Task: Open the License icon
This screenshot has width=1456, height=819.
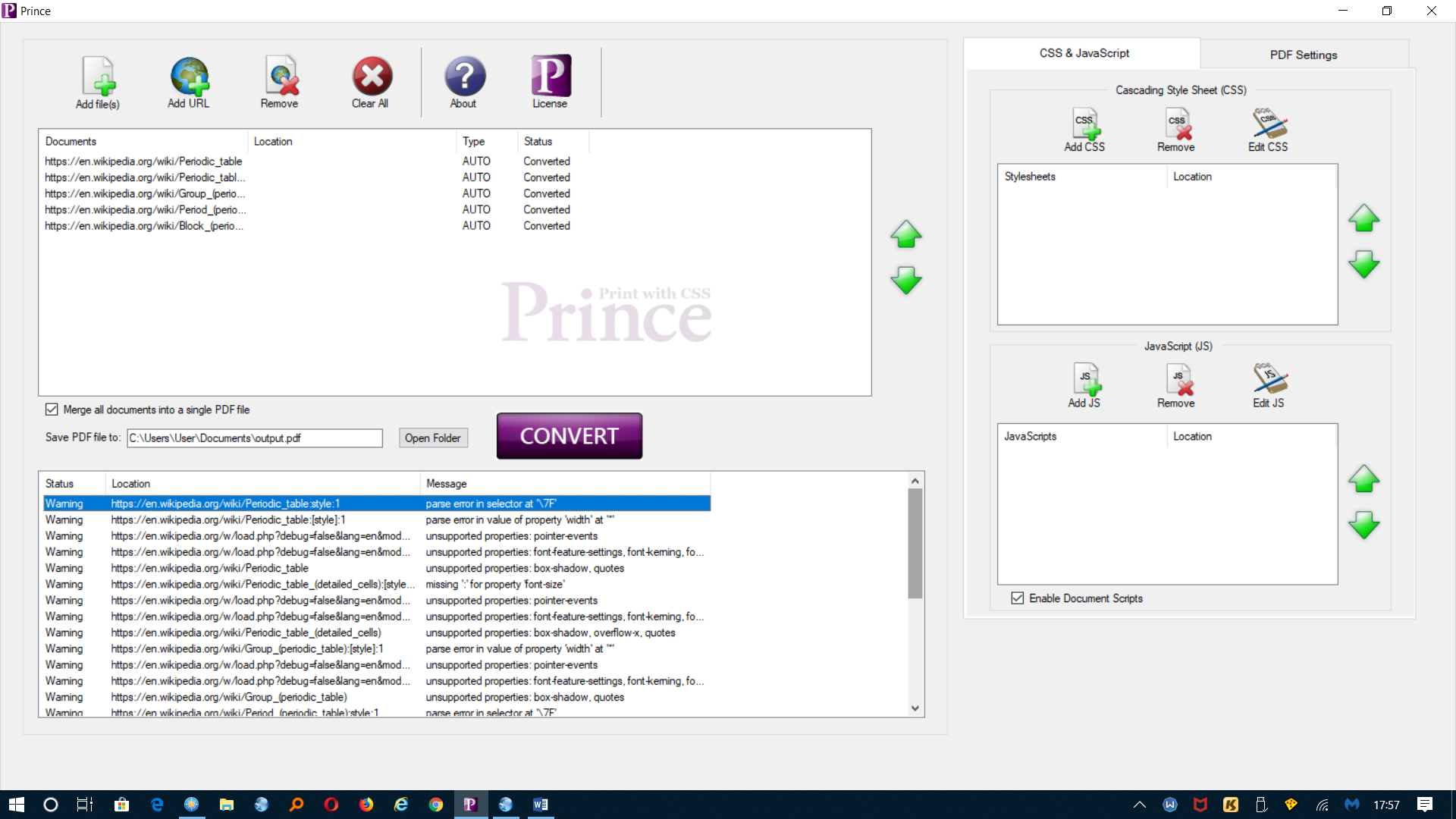Action: tap(551, 77)
